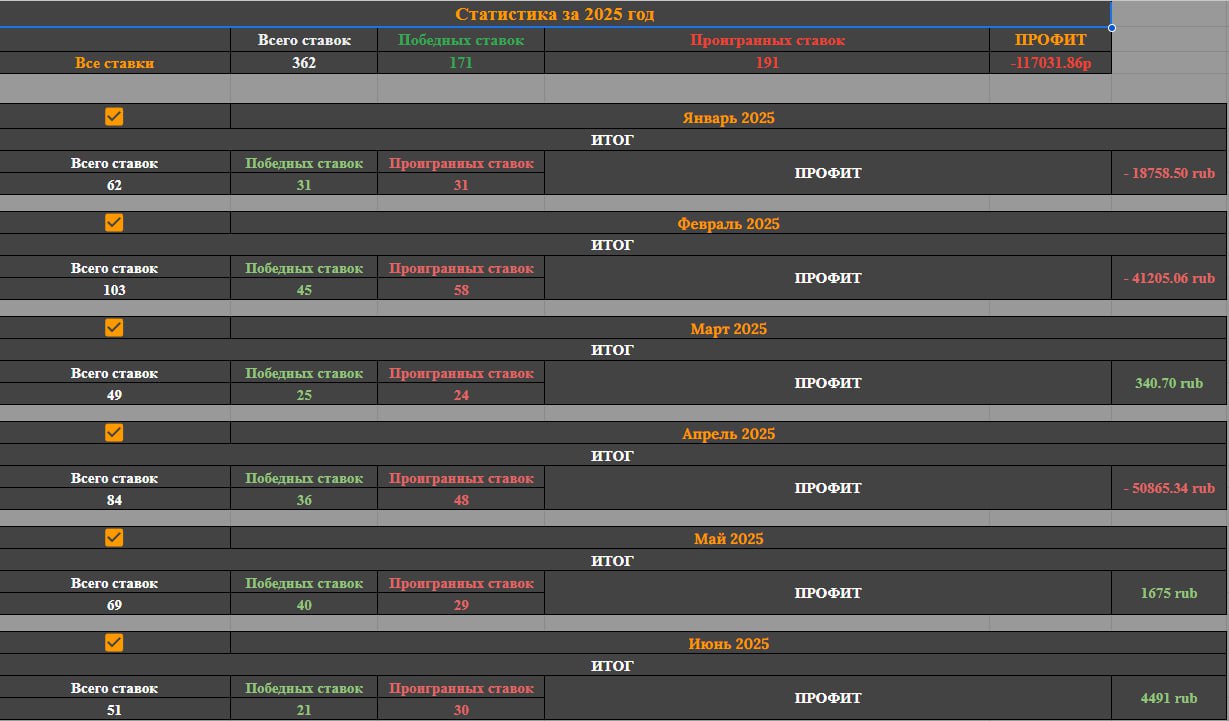Select January total bets cell 62
This screenshot has width=1229, height=721.
[115, 185]
